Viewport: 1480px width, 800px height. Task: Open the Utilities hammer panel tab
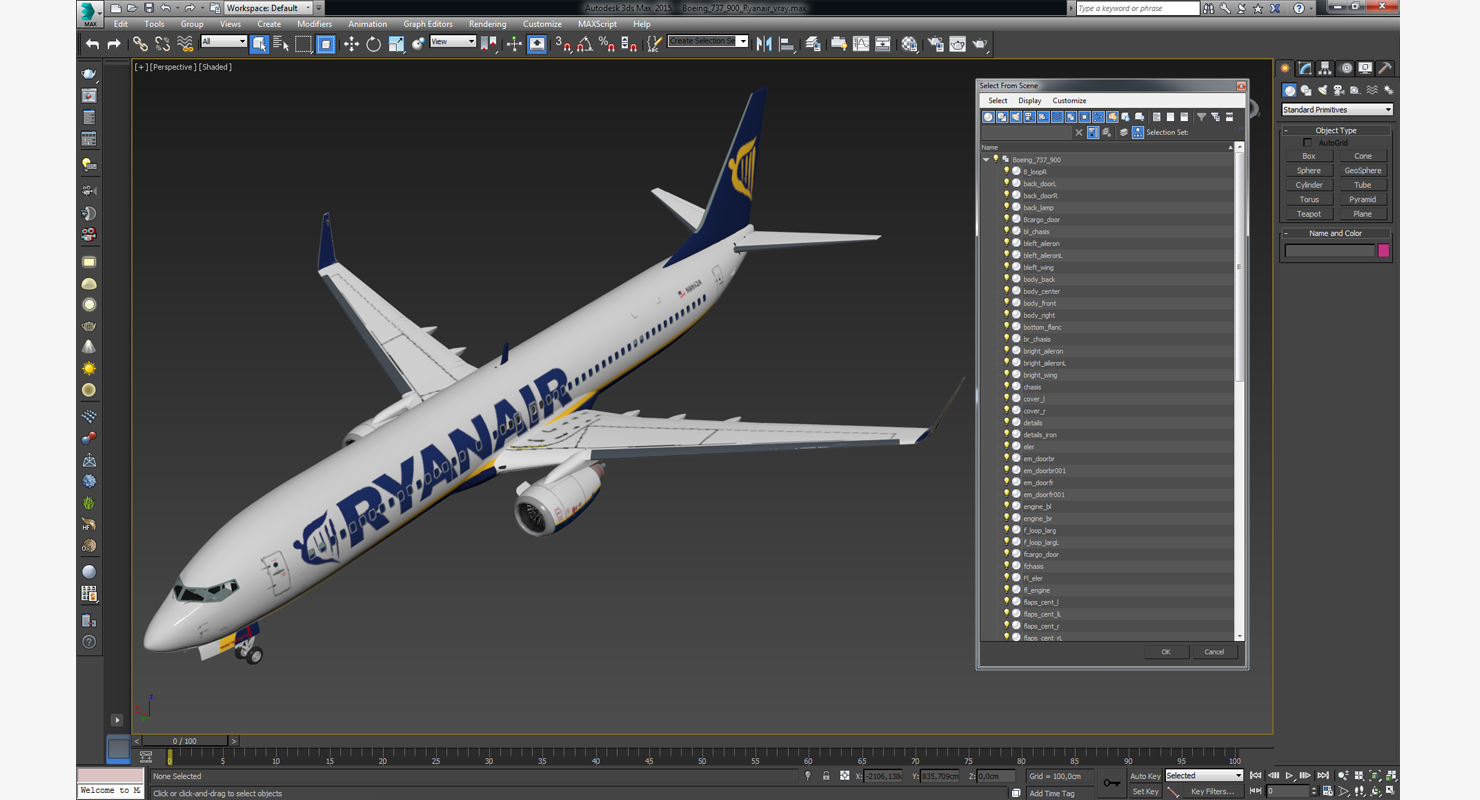pos(1385,68)
